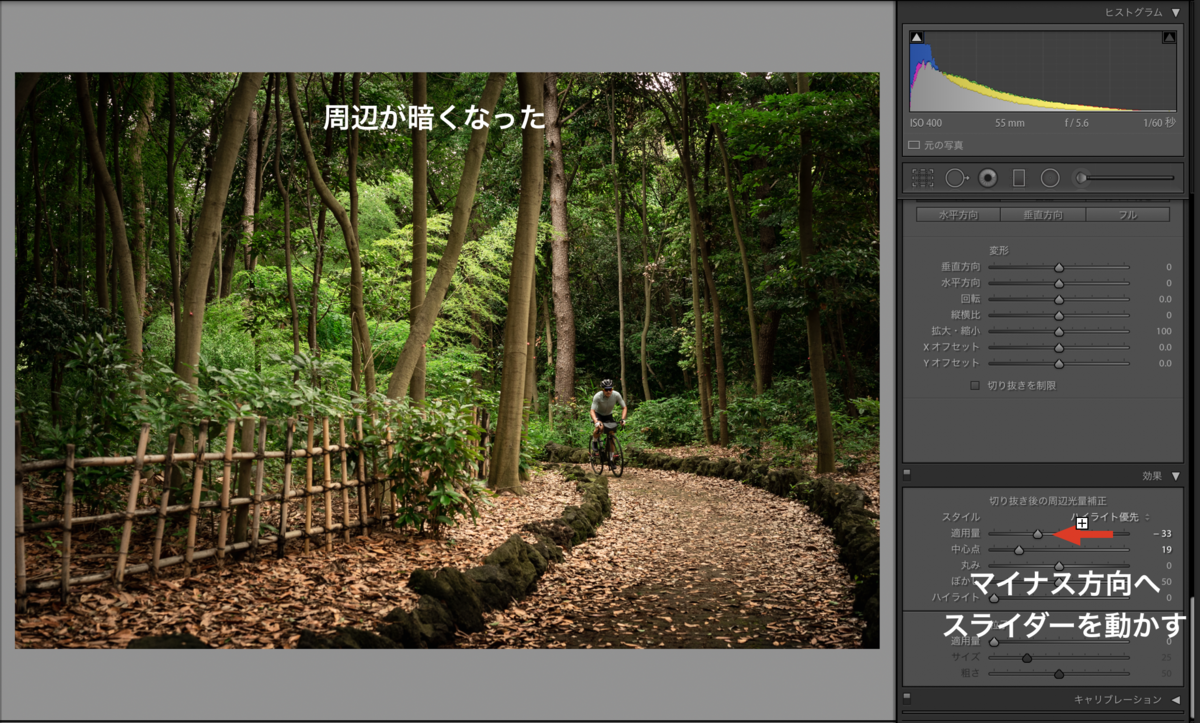Click the 垂直方向 transform slider
The height and width of the screenshot is (723, 1200).
(1059, 267)
